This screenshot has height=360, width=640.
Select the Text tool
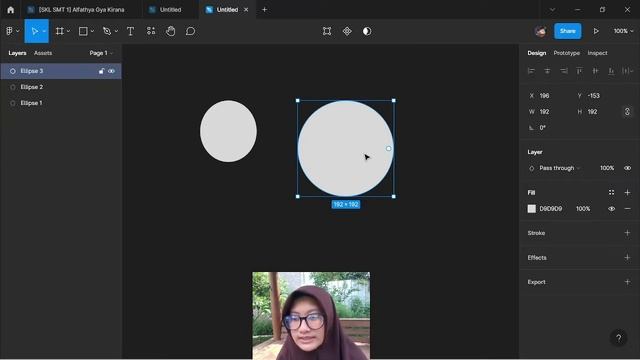131,31
